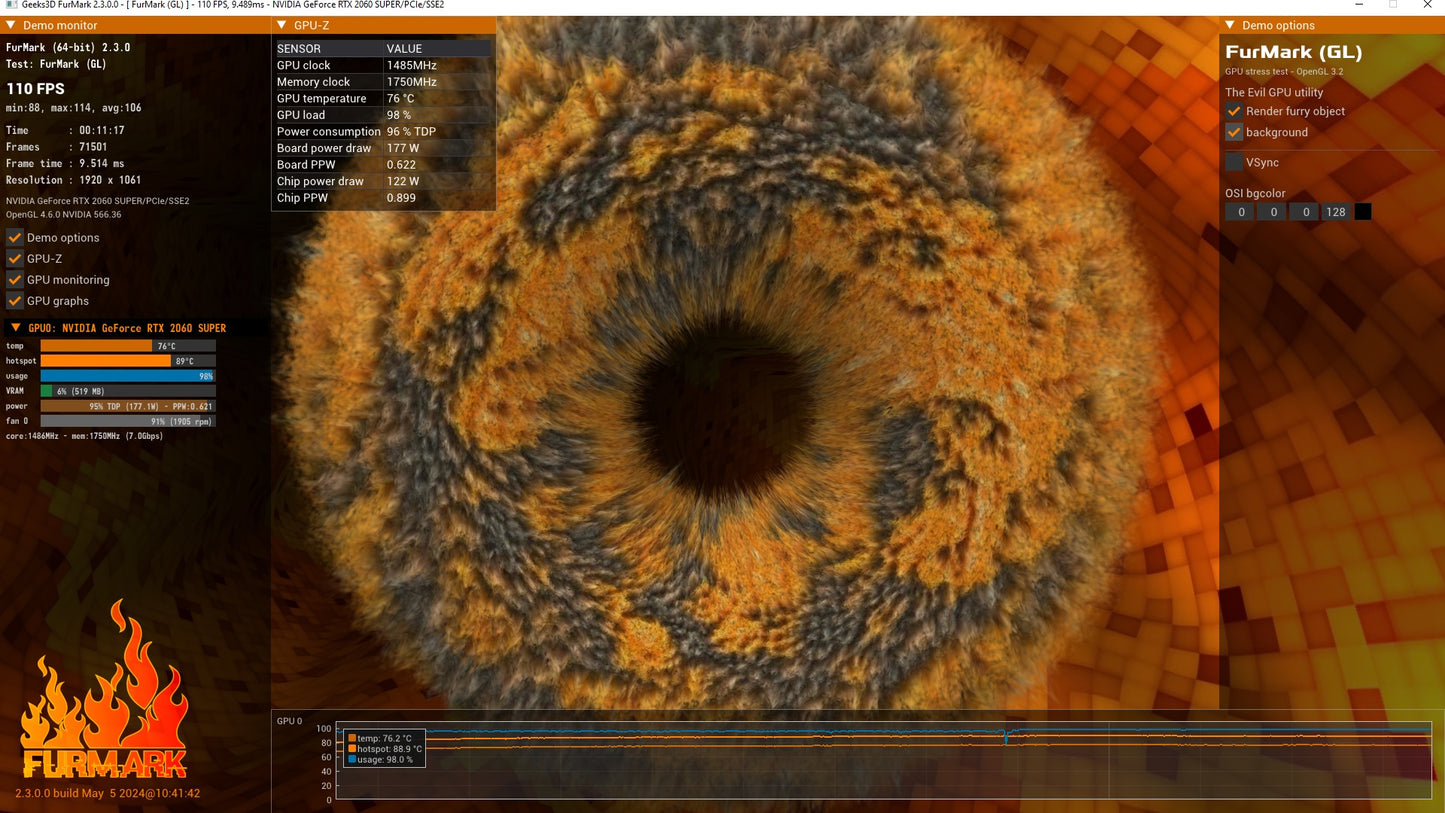Enable the VSync checkbox
1445x813 pixels.
(x=1234, y=162)
